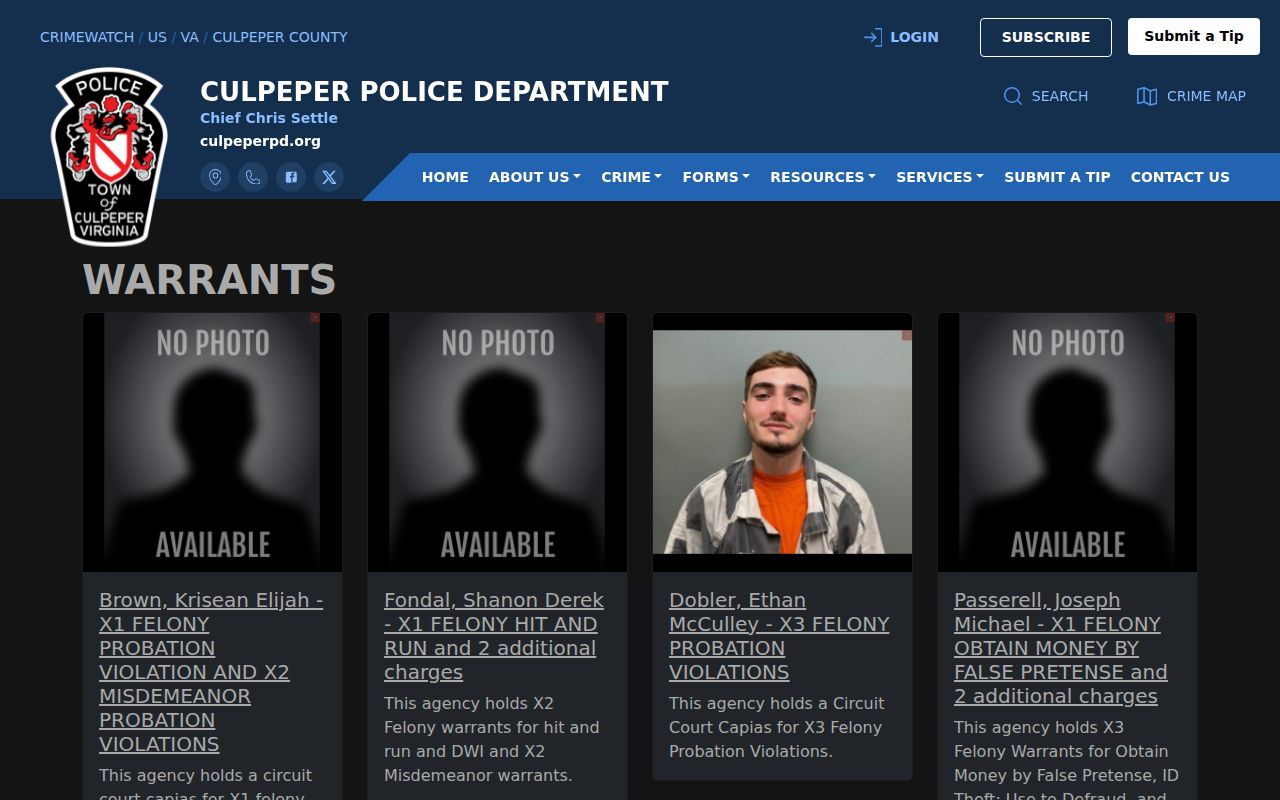The width and height of the screenshot is (1280, 800).
Task: Click the small red icon on Fondal's photo
Action: (600, 318)
